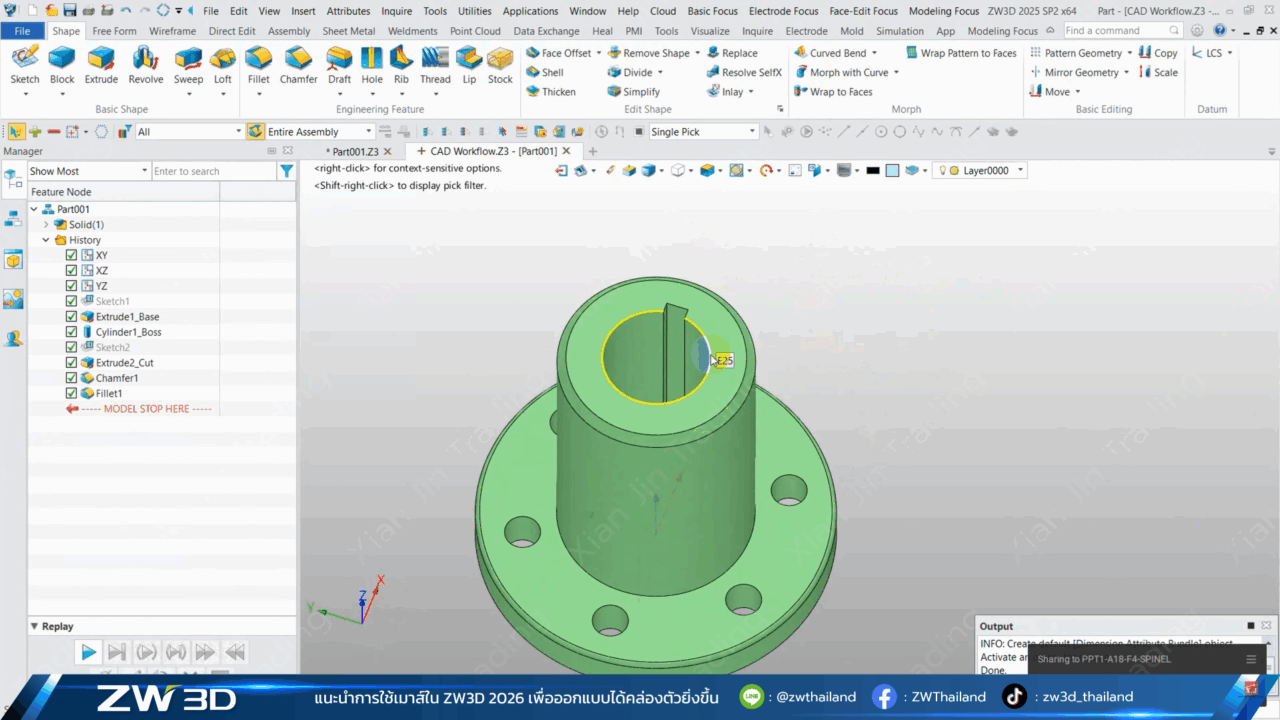The height and width of the screenshot is (720, 1280).
Task: Click the black color swatch in view toolbar
Action: 872,171
